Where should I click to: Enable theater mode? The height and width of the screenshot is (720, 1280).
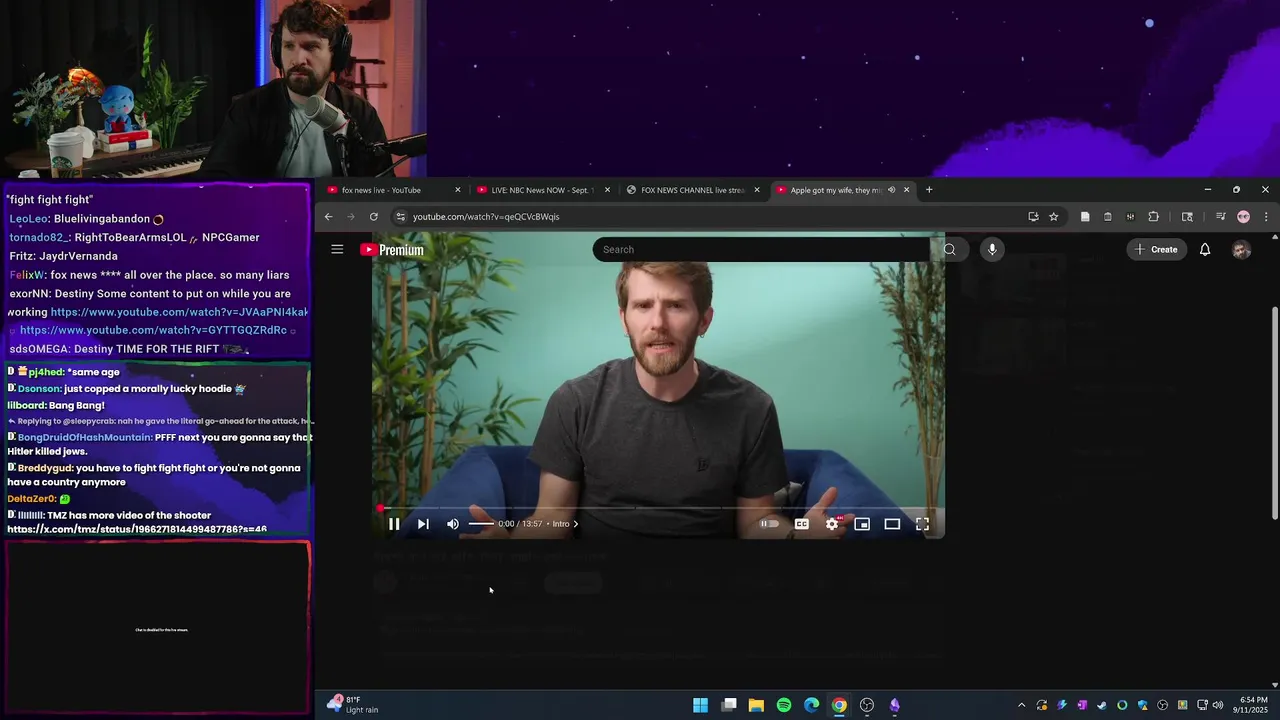892,524
